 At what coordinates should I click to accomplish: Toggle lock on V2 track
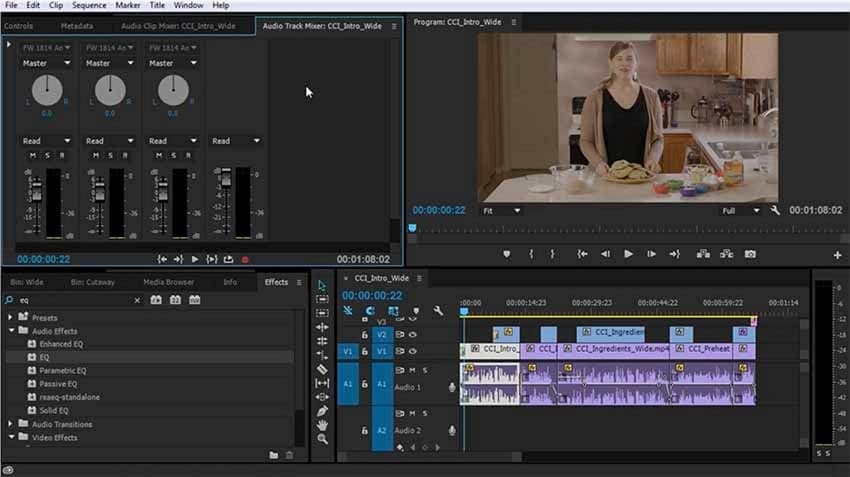pyautogui.click(x=365, y=335)
